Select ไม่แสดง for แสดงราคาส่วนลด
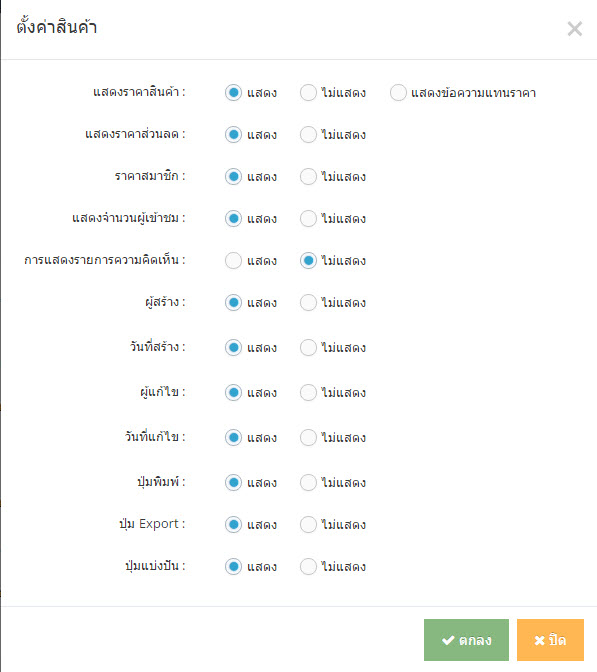The height and width of the screenshot is (672, 597). [x=308, y=135]
